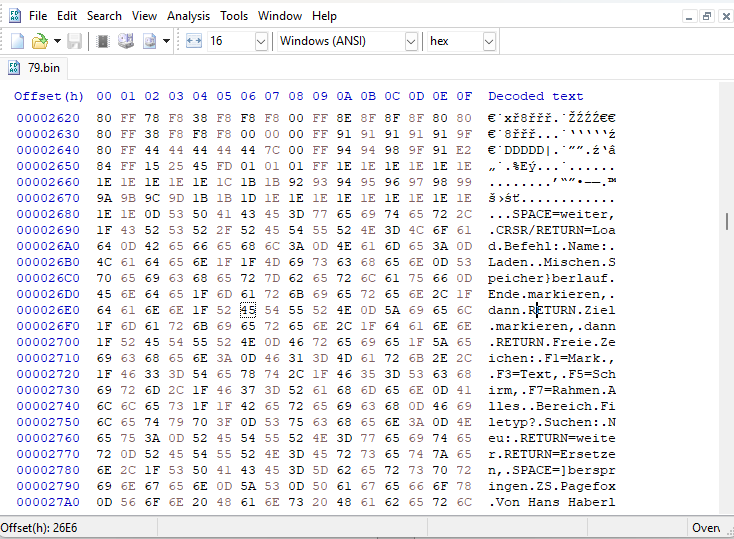Open the File menu
The height and width of the screenshot is (539, 734).
coord(38,16)
